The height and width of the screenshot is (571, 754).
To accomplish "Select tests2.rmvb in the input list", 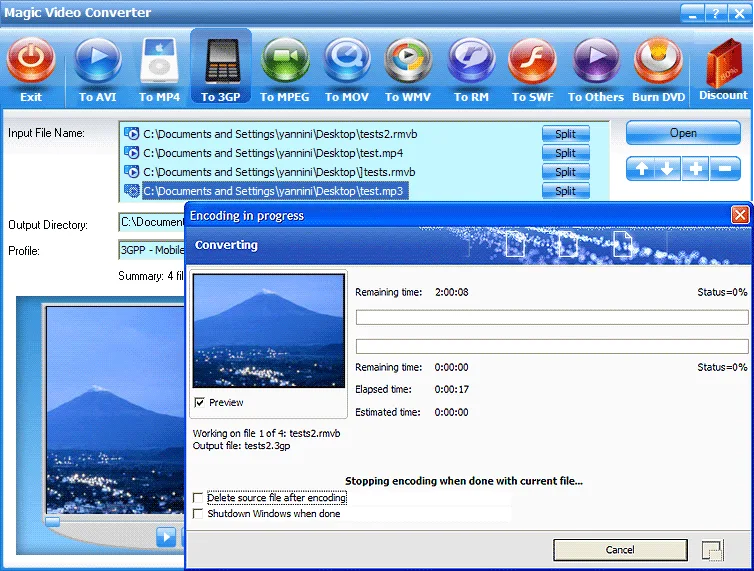I will pos(280,134).
